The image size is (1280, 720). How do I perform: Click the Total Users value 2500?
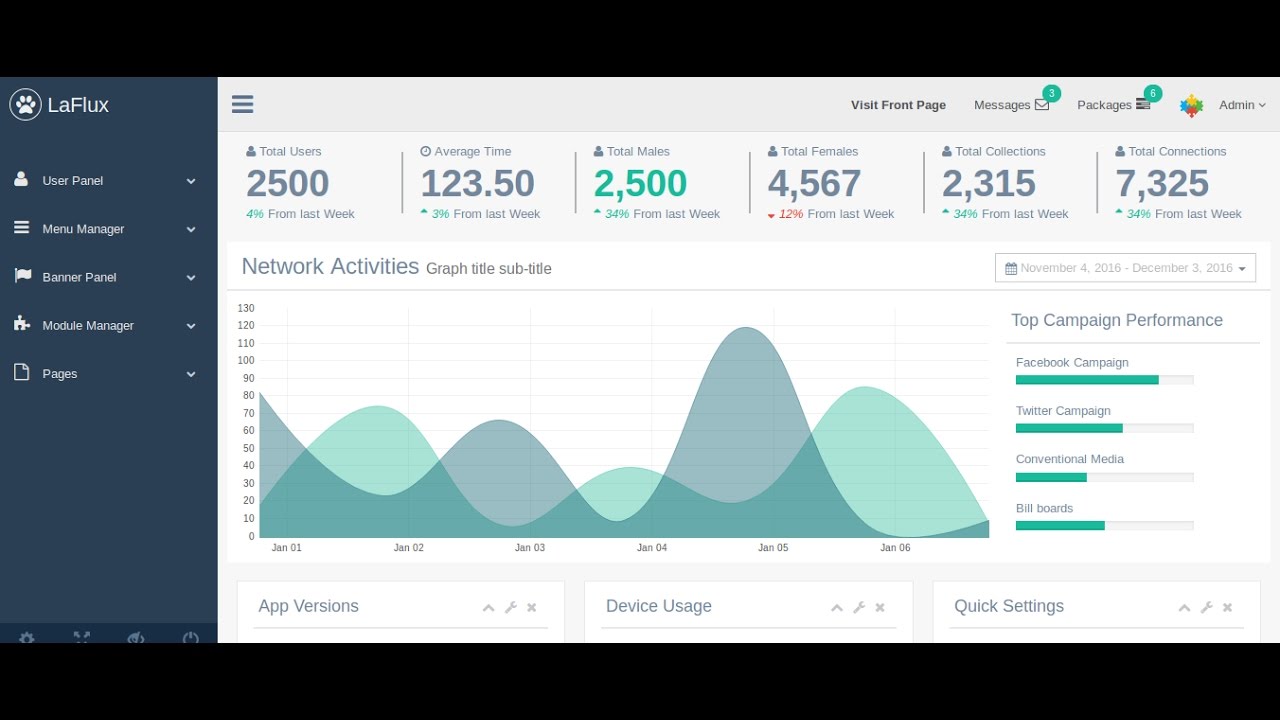[x=287, y=184]
